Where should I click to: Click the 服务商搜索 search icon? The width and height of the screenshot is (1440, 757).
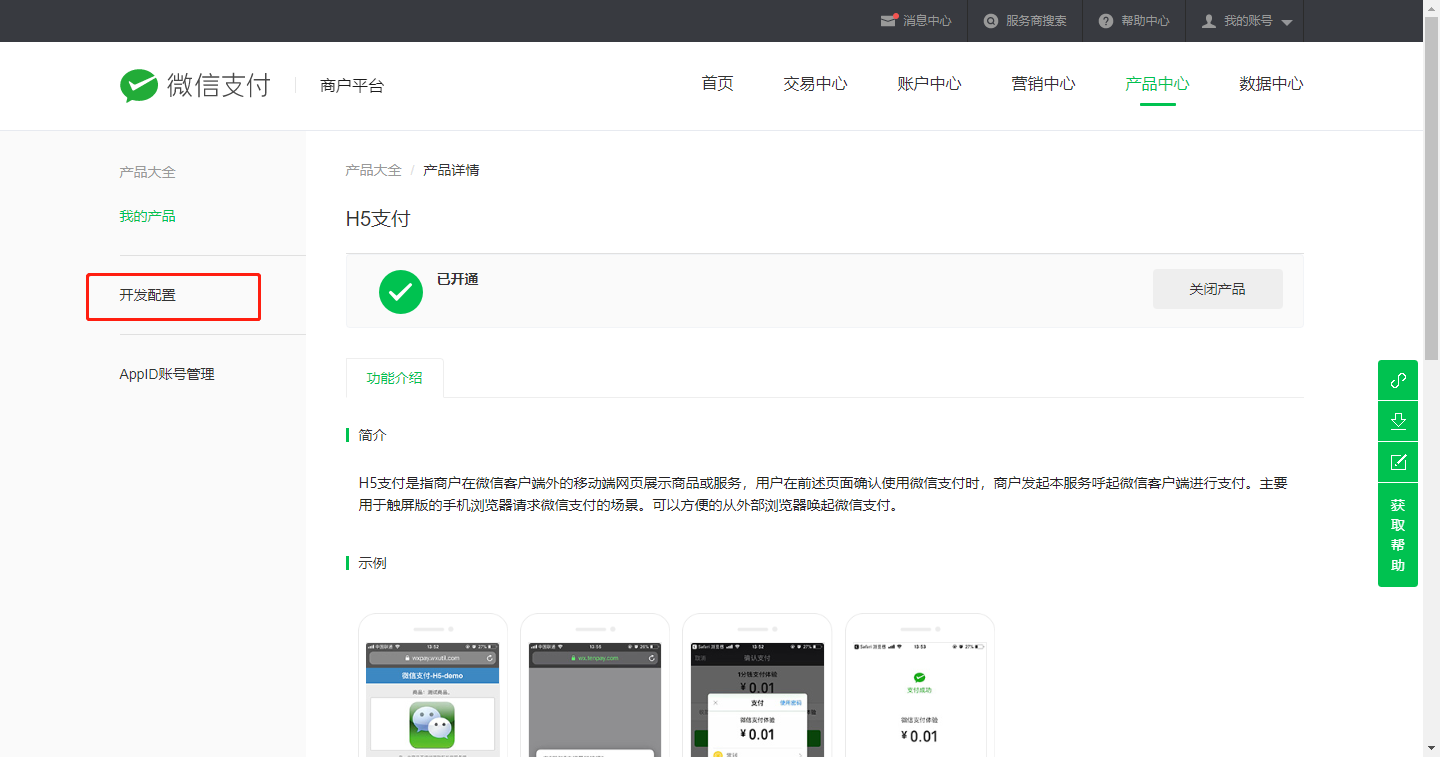pyautogui.click(x=991, y=21)
